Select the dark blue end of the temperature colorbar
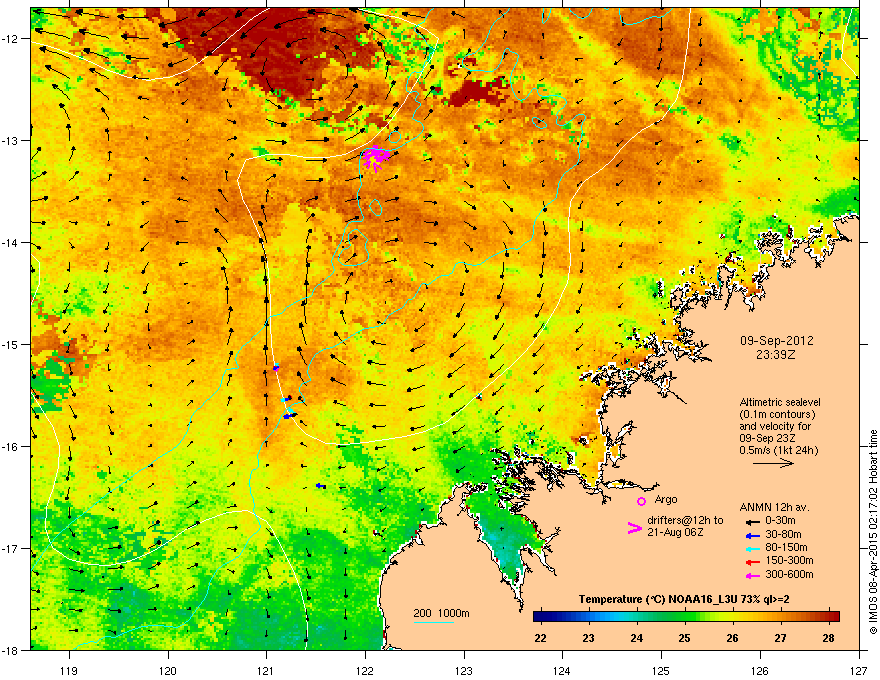 pyautogui.click(x=542, y=617)
